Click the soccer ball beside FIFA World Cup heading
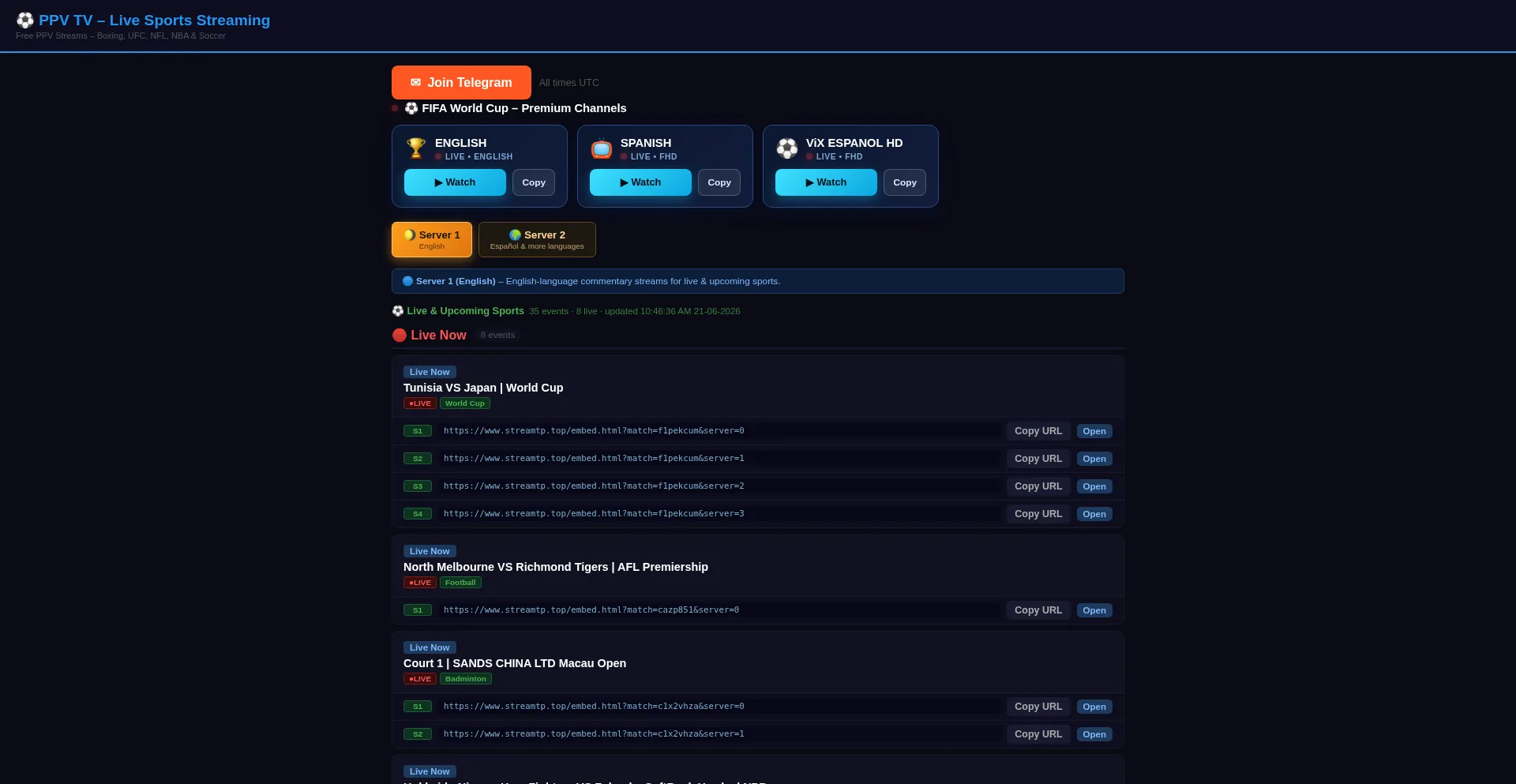 (x=411, y=108)
